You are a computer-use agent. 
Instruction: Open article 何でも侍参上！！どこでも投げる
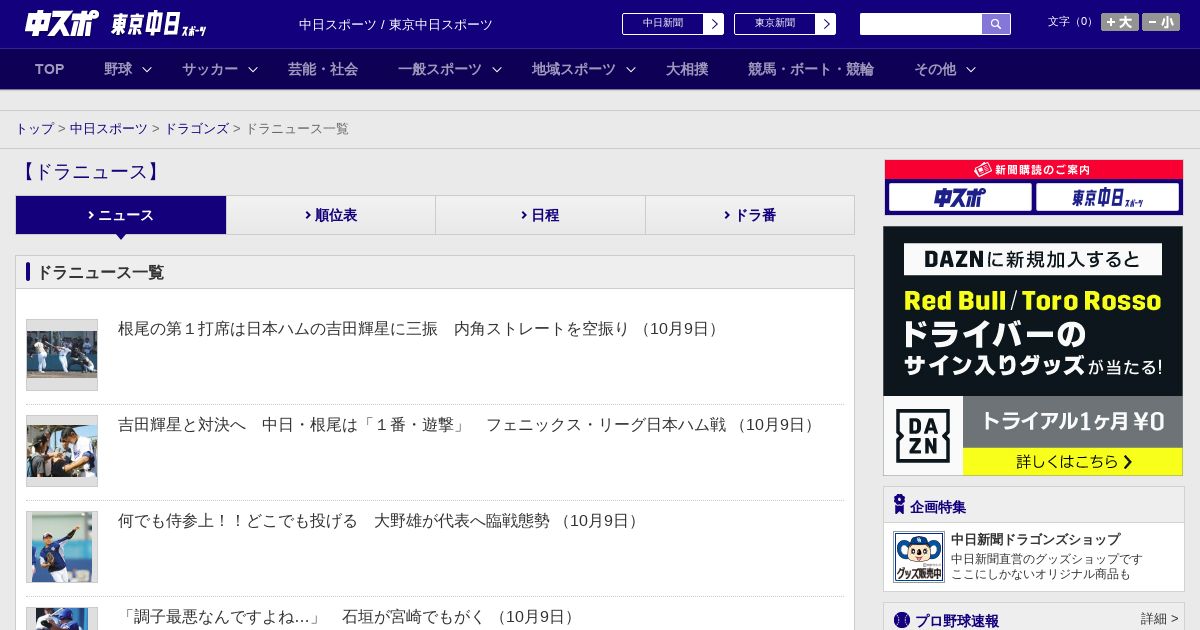tap(380, 521)
